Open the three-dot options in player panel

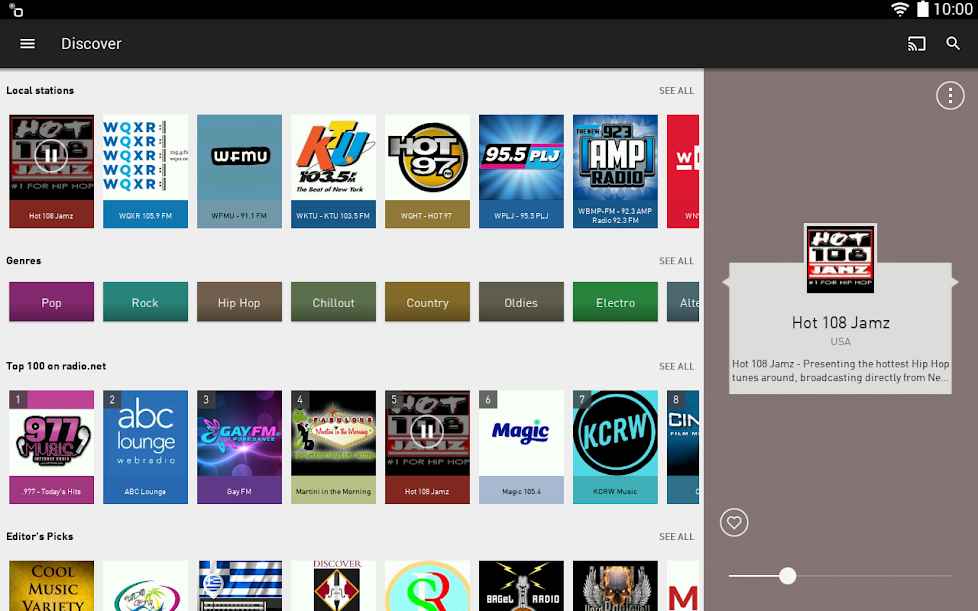950,95
